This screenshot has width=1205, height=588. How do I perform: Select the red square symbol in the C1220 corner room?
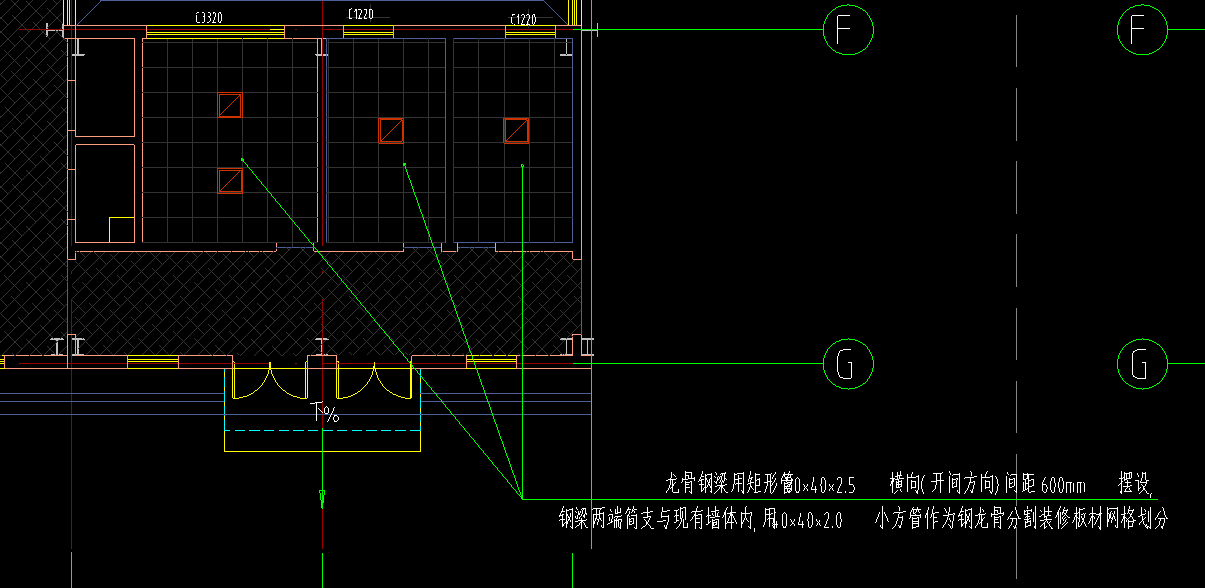point(516,130)
